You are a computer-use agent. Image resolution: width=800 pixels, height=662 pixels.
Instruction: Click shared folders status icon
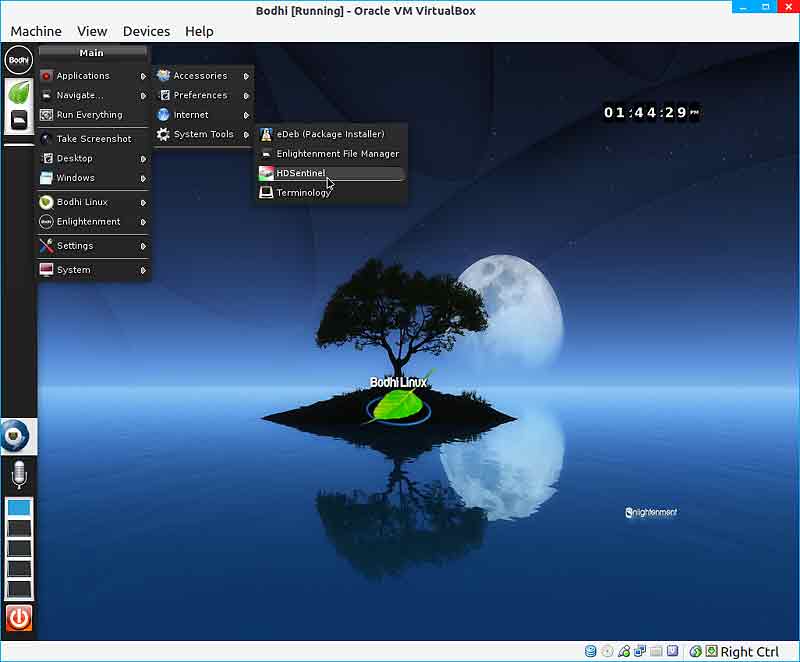(x=656, y=651)
